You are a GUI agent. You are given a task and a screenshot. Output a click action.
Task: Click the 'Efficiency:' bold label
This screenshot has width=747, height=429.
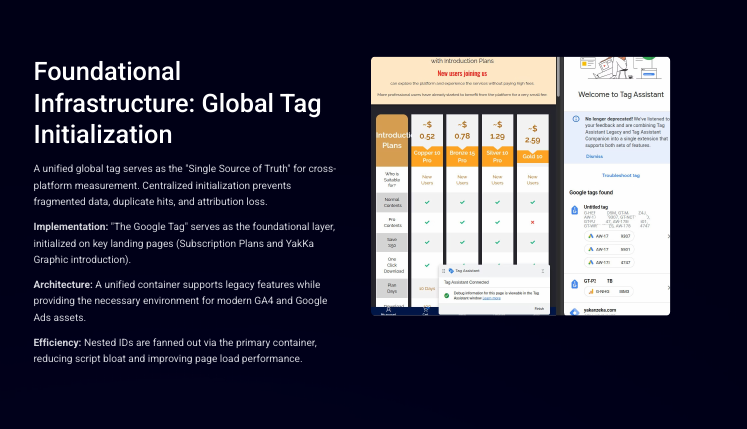click(x=57, y=343)
